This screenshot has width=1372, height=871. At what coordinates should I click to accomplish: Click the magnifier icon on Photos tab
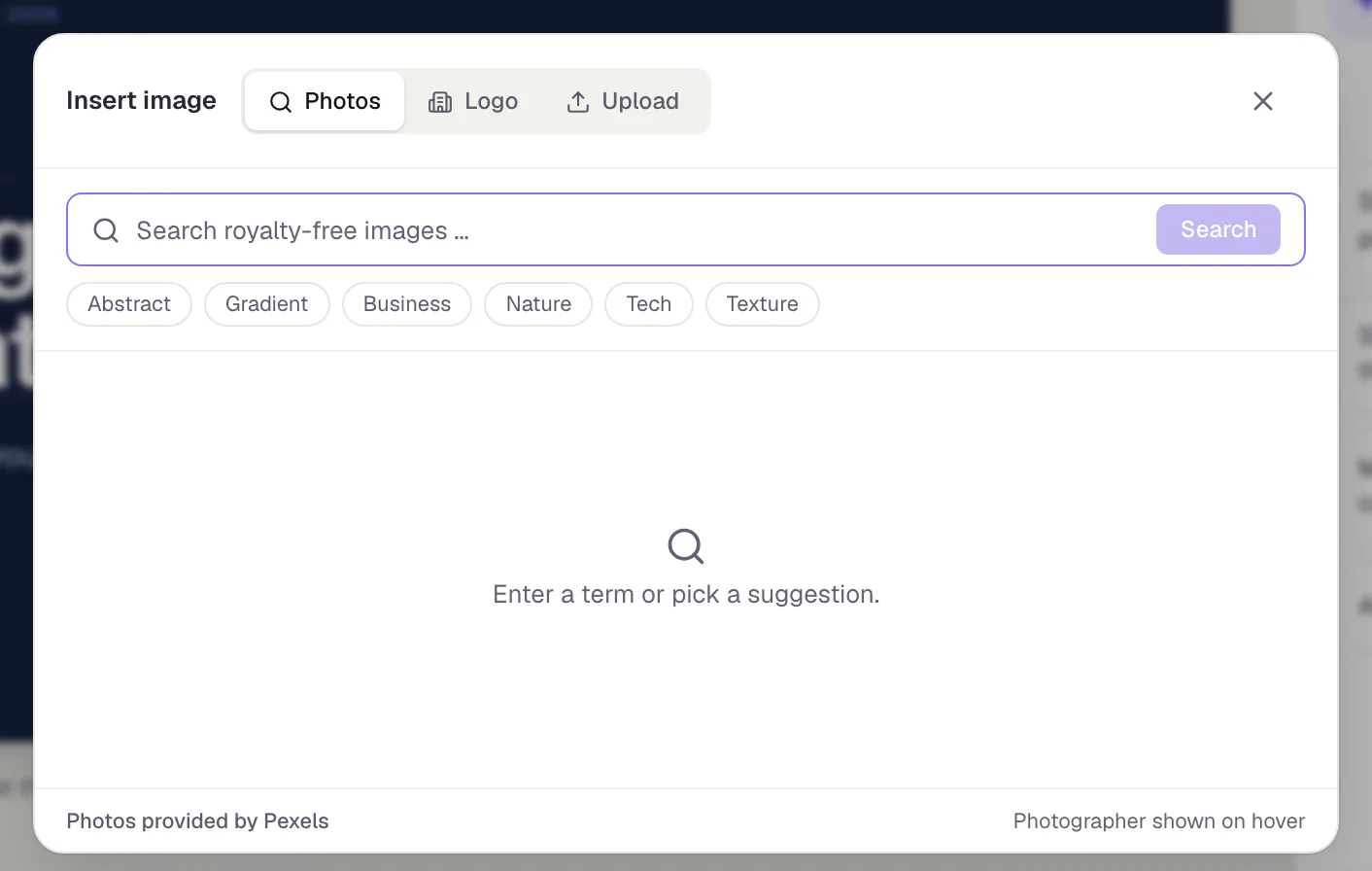point(281,102)
